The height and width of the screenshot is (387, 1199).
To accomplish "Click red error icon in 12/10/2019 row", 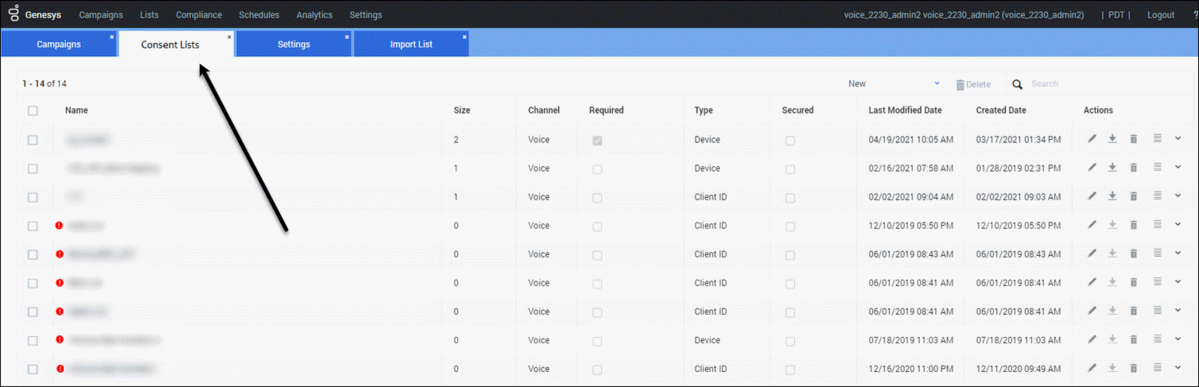I will tap(59, 225).
